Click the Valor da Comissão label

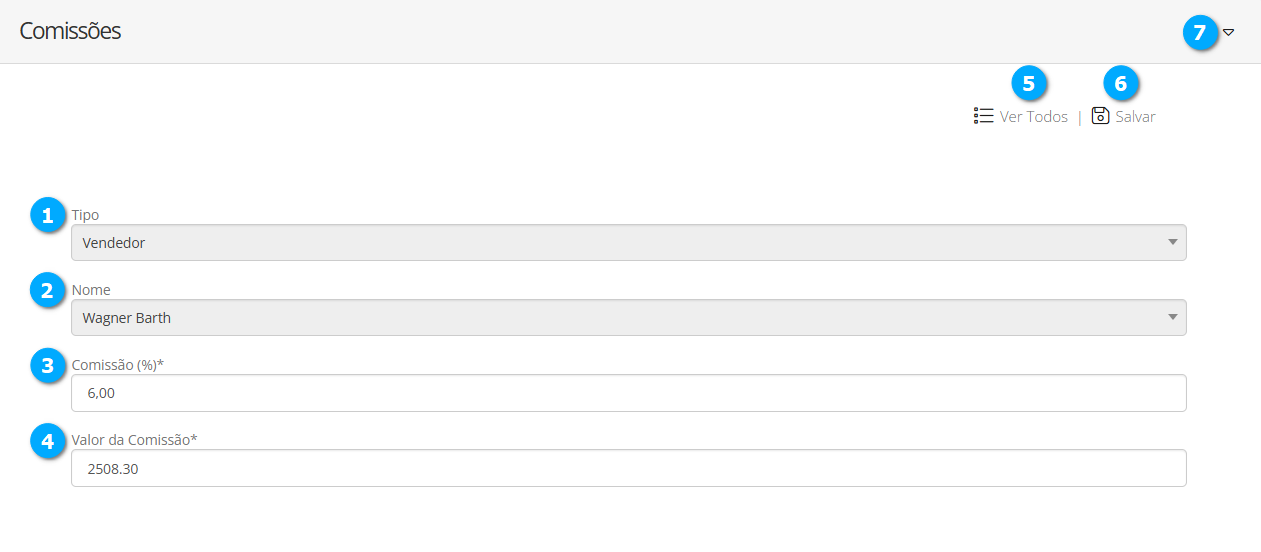click(135, 440)
